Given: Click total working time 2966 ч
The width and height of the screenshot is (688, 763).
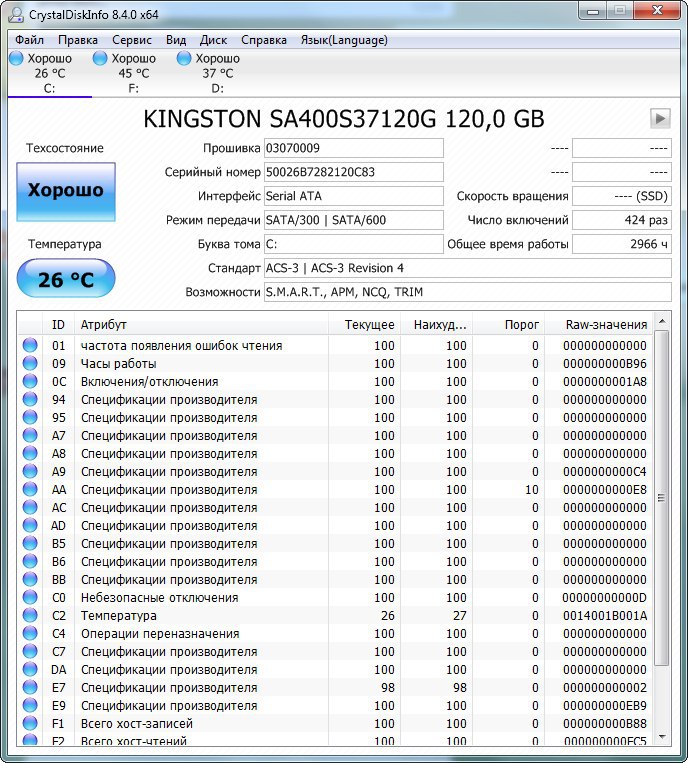Looking at the screenshot, I should point(622,244).
